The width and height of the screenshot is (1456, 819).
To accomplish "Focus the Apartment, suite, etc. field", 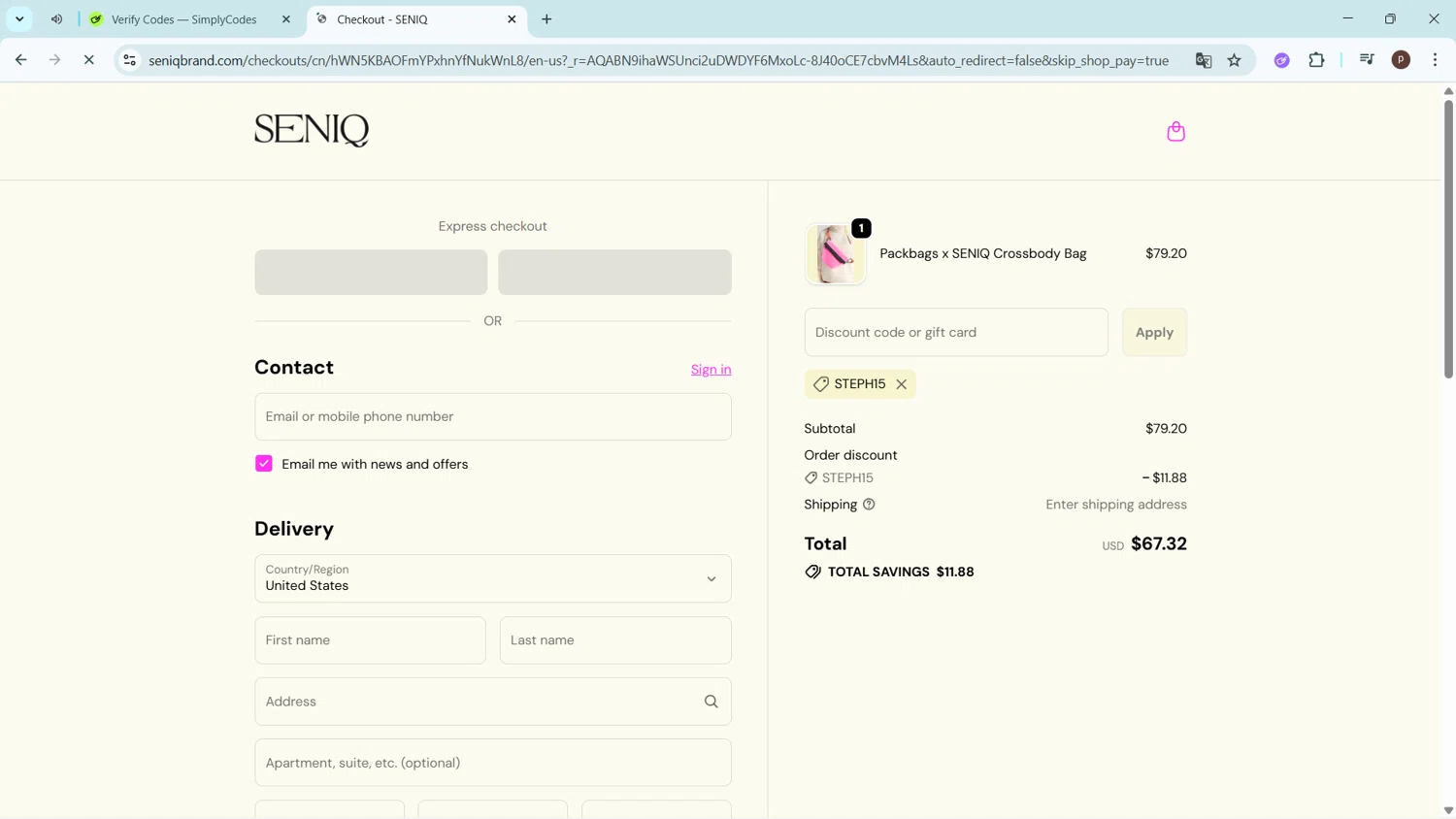I will (493, 763).
